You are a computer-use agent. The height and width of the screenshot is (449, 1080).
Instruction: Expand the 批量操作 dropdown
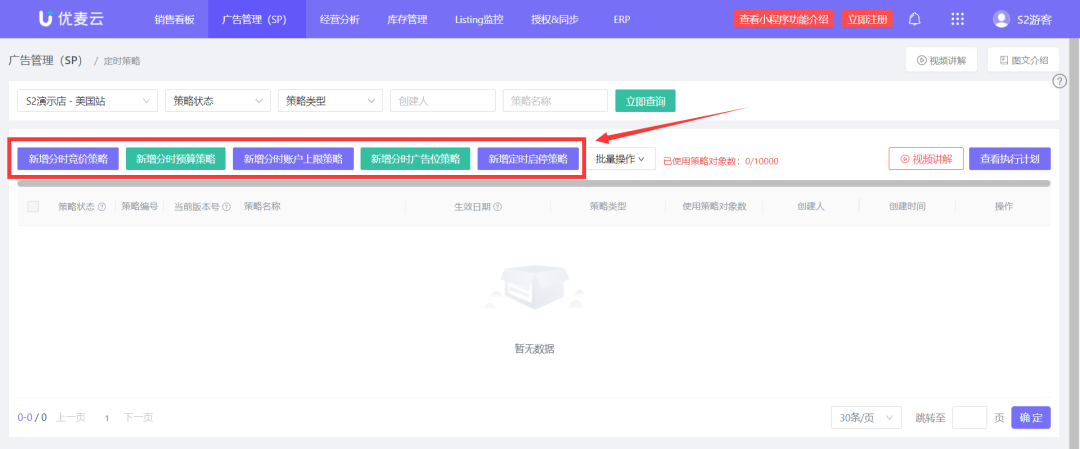tap(621, 159)
